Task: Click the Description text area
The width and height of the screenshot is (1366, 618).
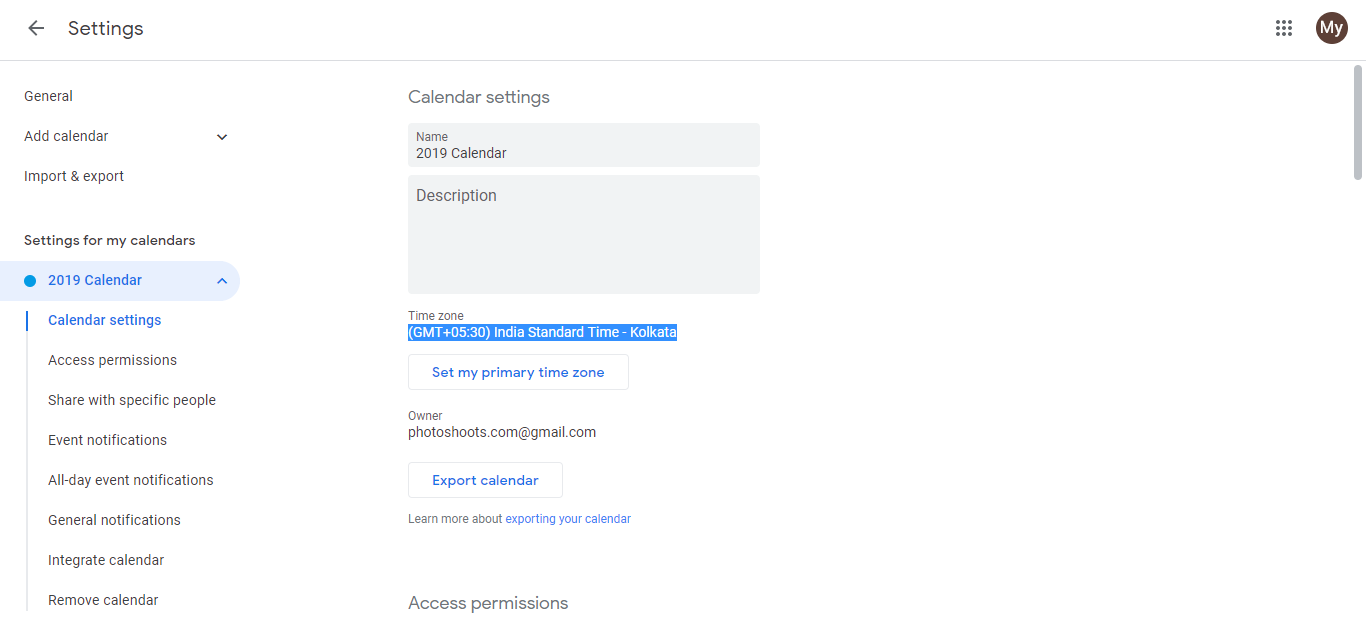Action: (x=584, y=234)
